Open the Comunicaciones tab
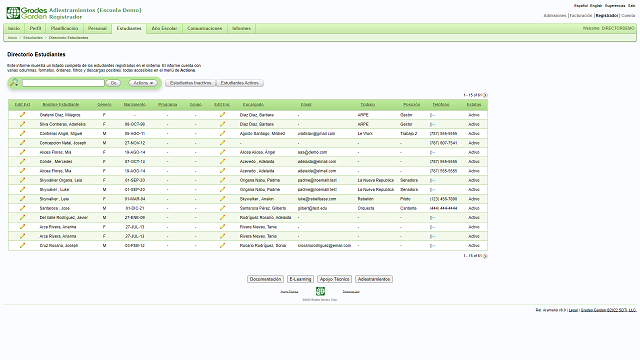 204,29
